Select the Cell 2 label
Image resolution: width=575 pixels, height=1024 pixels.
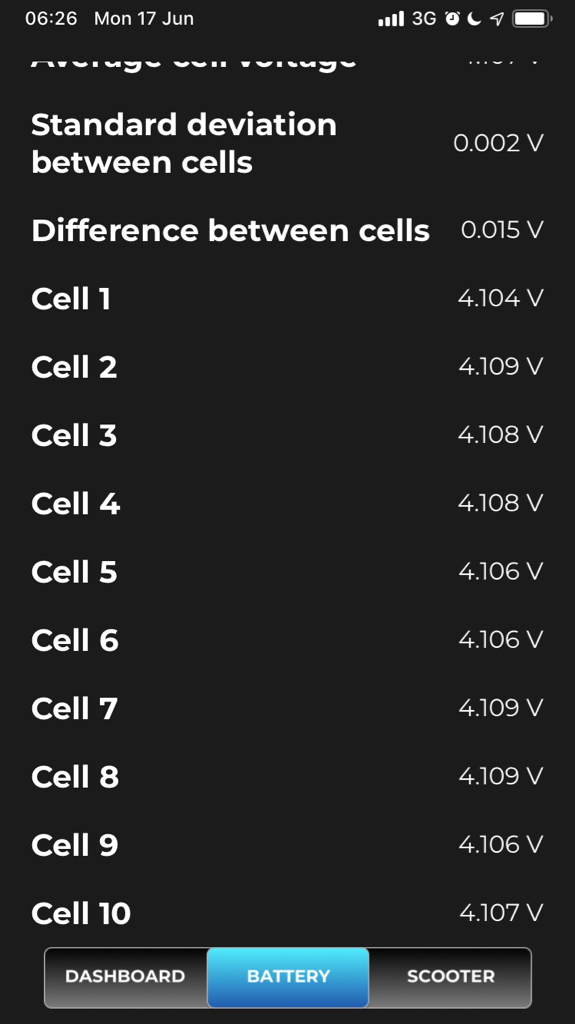pyautogui.click(x=74, y=367)
